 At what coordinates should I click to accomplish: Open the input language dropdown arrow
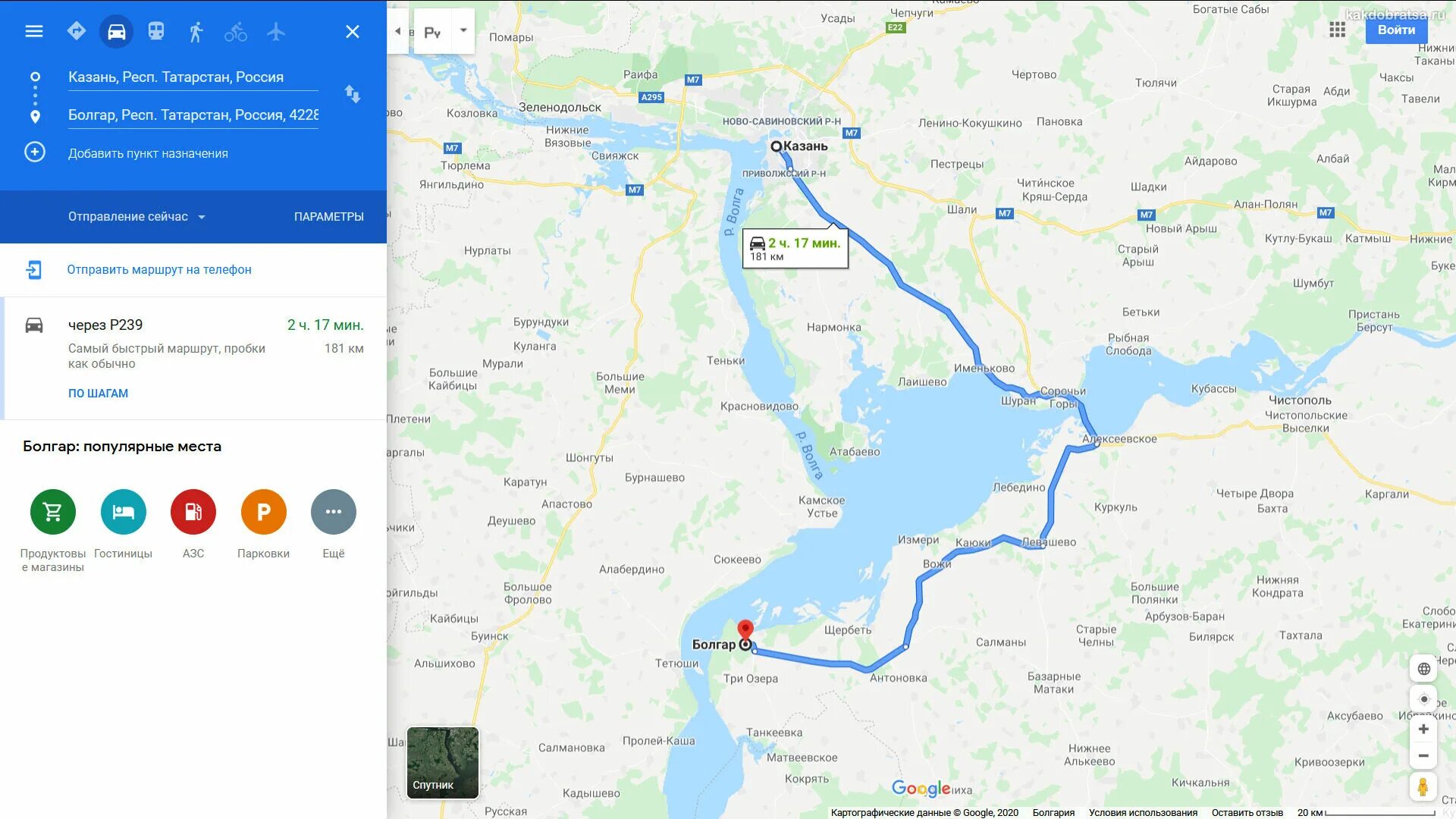463,31
